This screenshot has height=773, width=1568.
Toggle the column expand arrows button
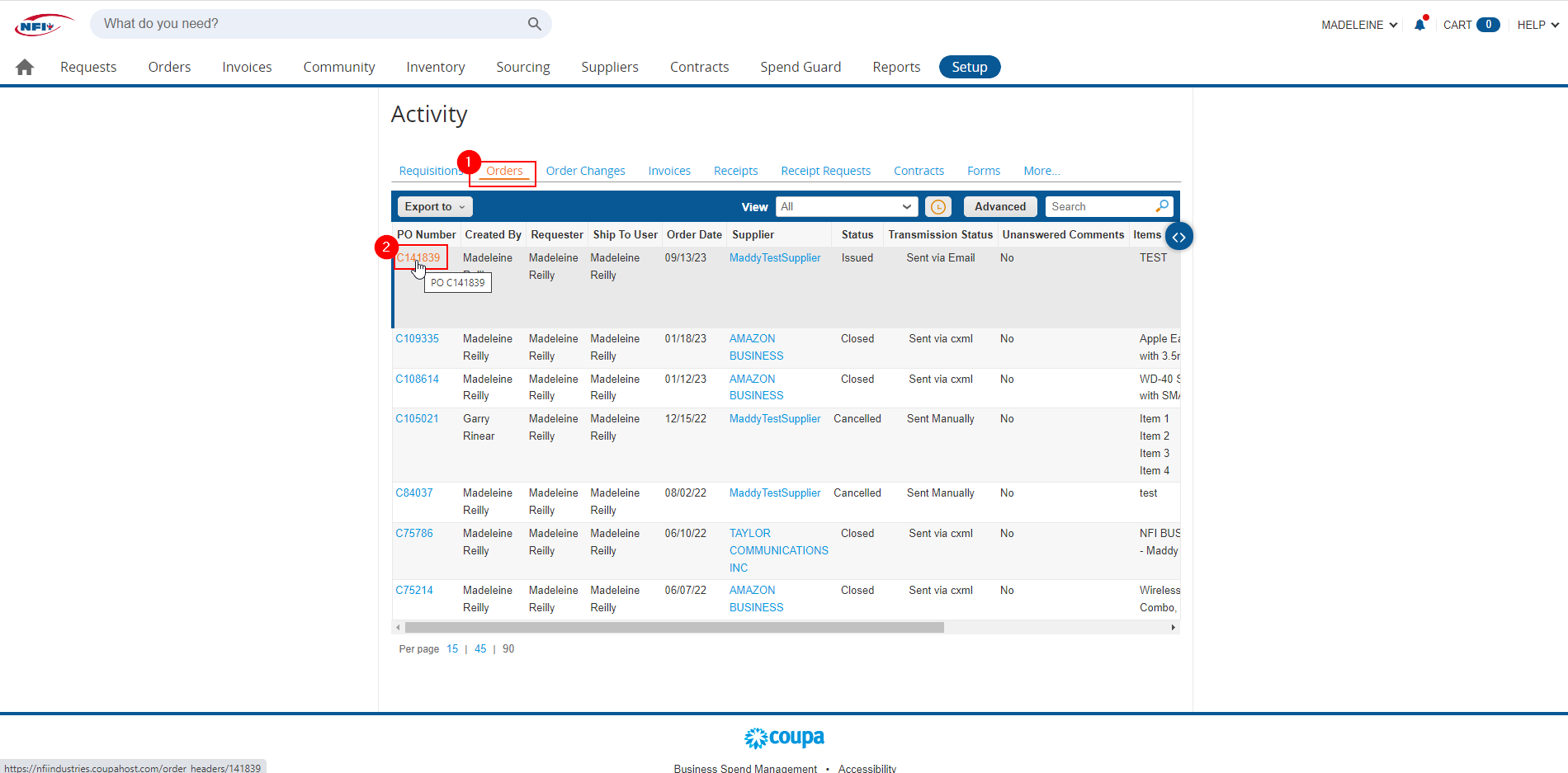[1179, 237]
